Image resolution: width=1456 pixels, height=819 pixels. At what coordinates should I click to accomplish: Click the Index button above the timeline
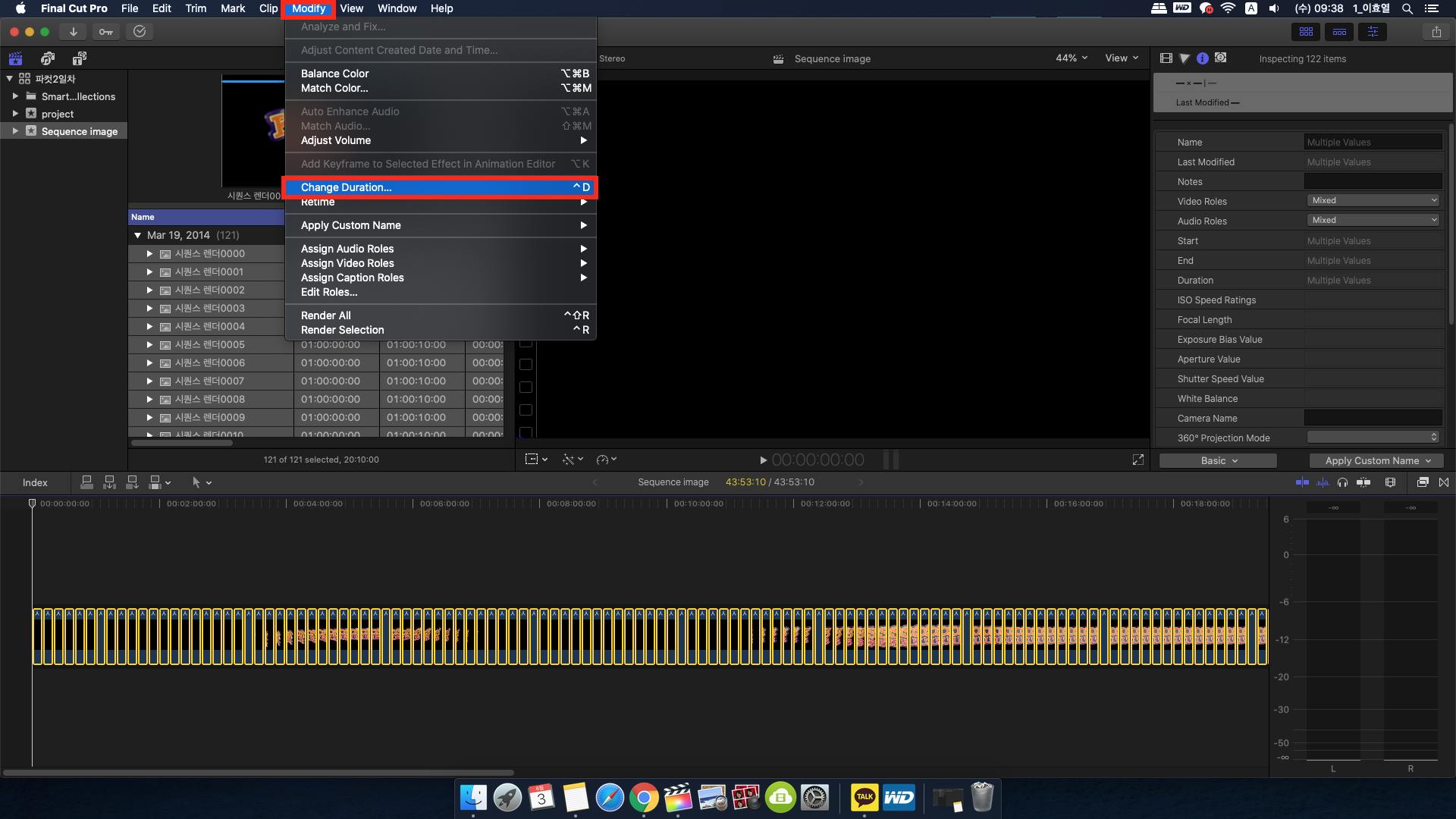tap(34, 482)
